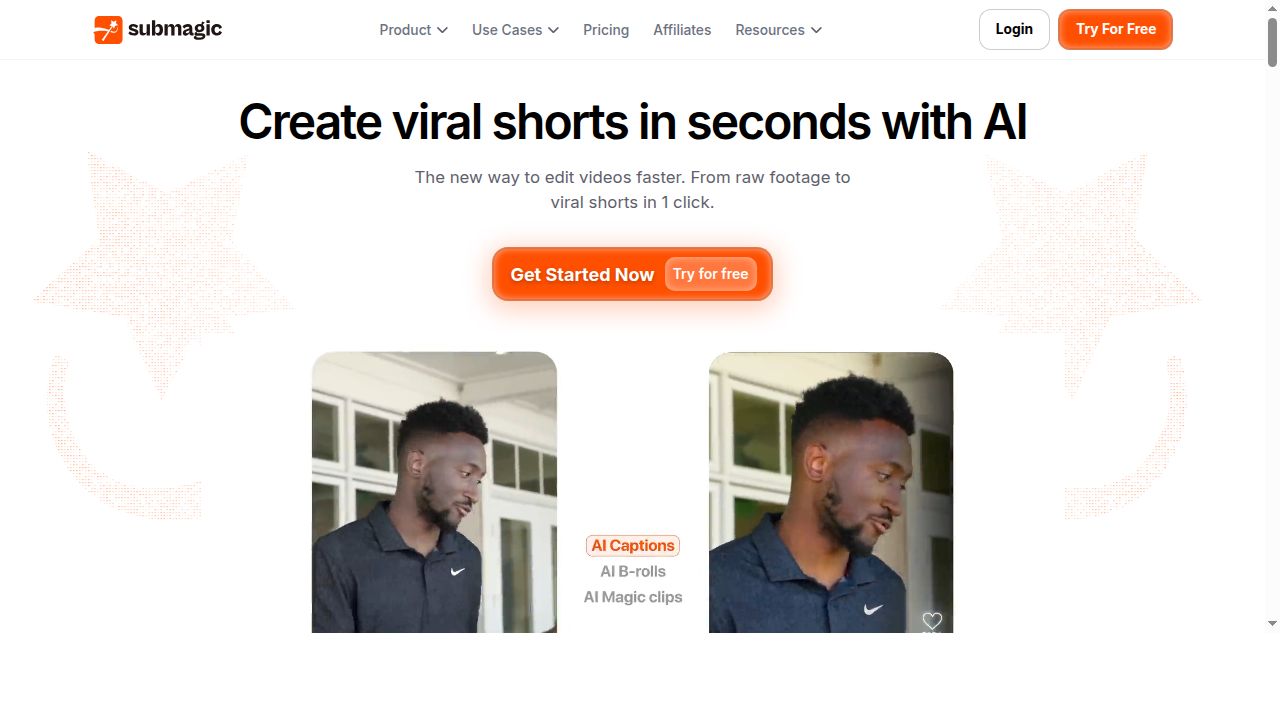This screenshot has width=1280, height=720.
Task: Click the scrollbar up arrow
Action: coord(1272,7)
